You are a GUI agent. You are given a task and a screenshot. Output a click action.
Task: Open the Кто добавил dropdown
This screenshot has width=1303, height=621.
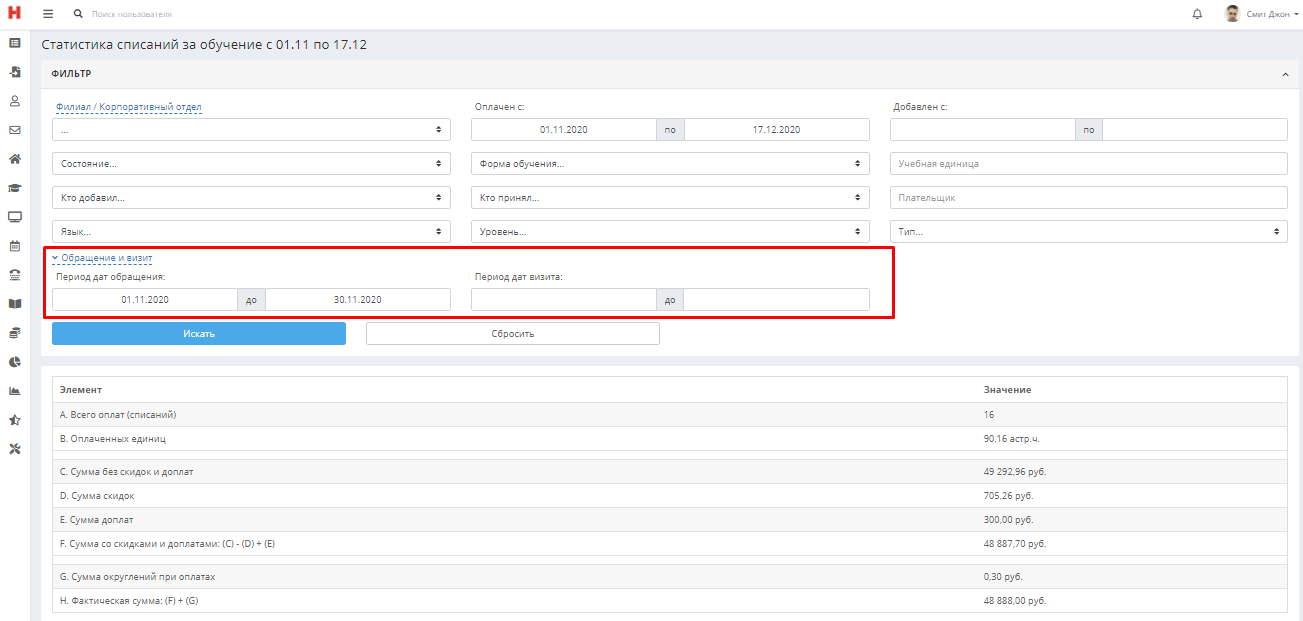tap(251, 197)
